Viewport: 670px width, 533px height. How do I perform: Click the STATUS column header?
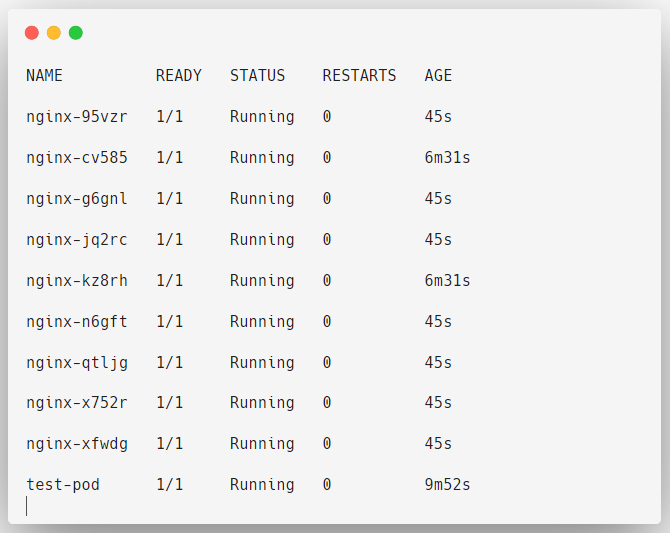pyautogui.click(x=257, y=76)
